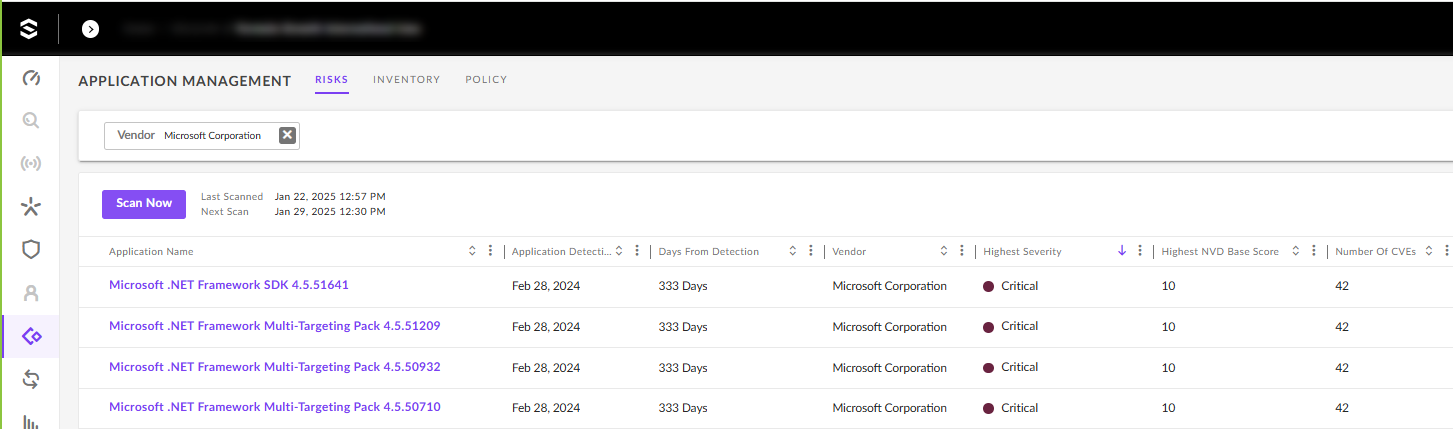Screen dimensions: 1453x429
Task: Open Microsoft .NET Framework SDK 4.5.51641 link
Action: click(228, 285)
